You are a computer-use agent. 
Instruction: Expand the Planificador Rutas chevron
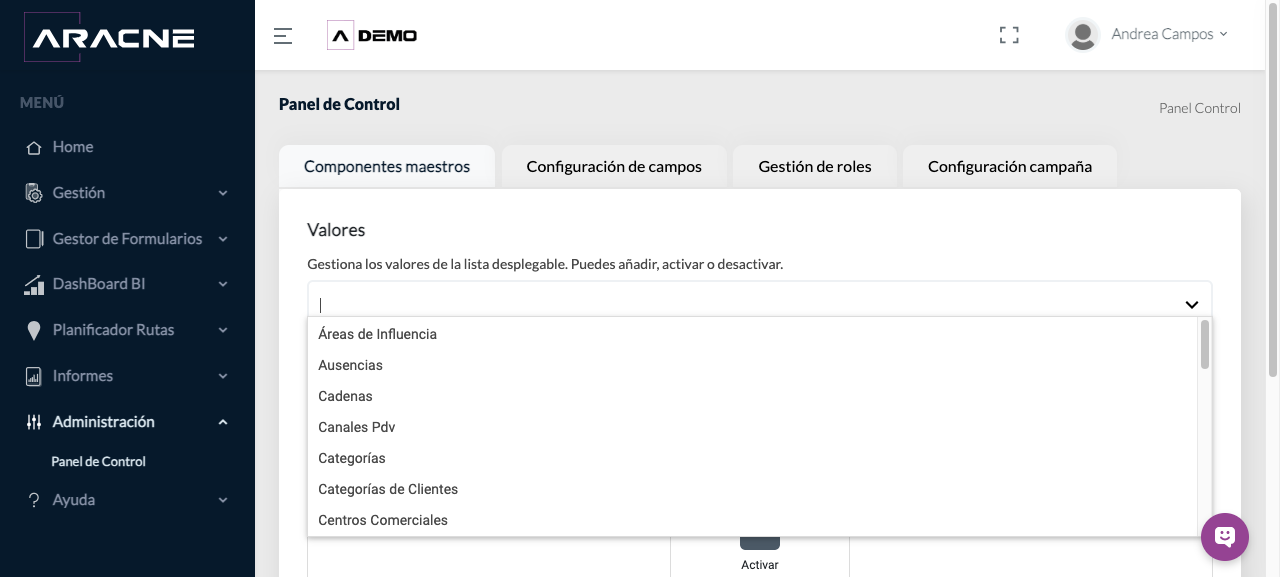pos(223,330)
